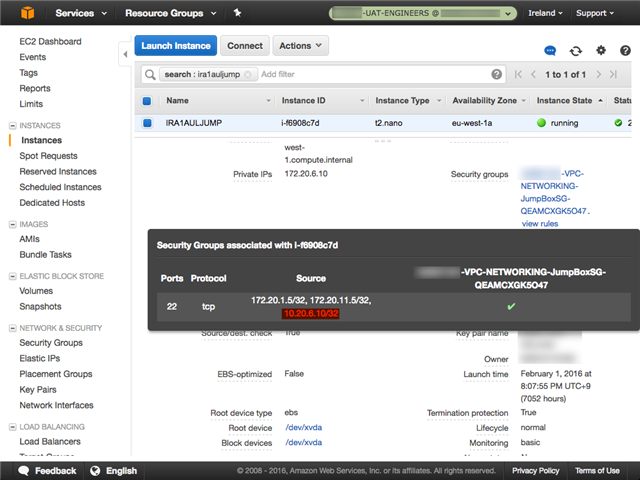Open the Root device /dev/xvda link
The image size is (640, 480).
[x=303, y=427]
